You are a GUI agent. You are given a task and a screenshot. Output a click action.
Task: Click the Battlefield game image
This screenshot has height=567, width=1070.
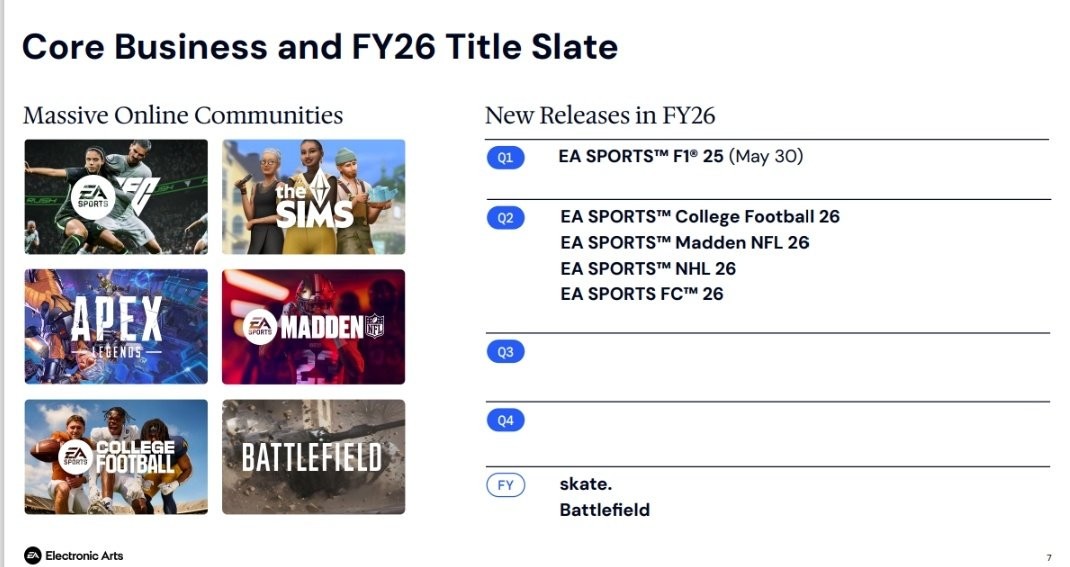pyautogui.click(x=313, y=456)
